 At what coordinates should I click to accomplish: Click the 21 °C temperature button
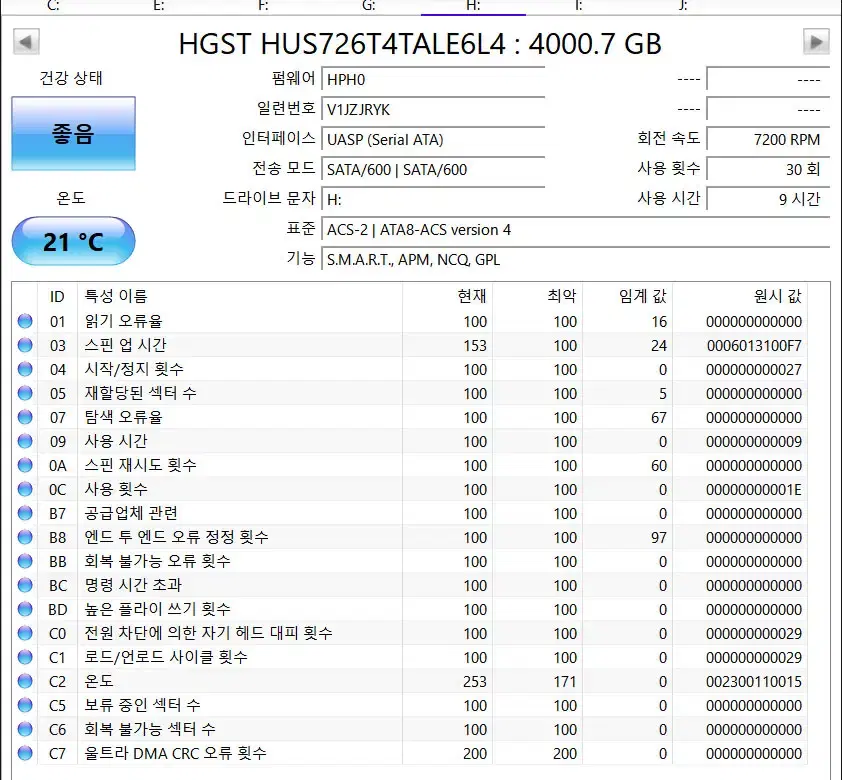73,242
